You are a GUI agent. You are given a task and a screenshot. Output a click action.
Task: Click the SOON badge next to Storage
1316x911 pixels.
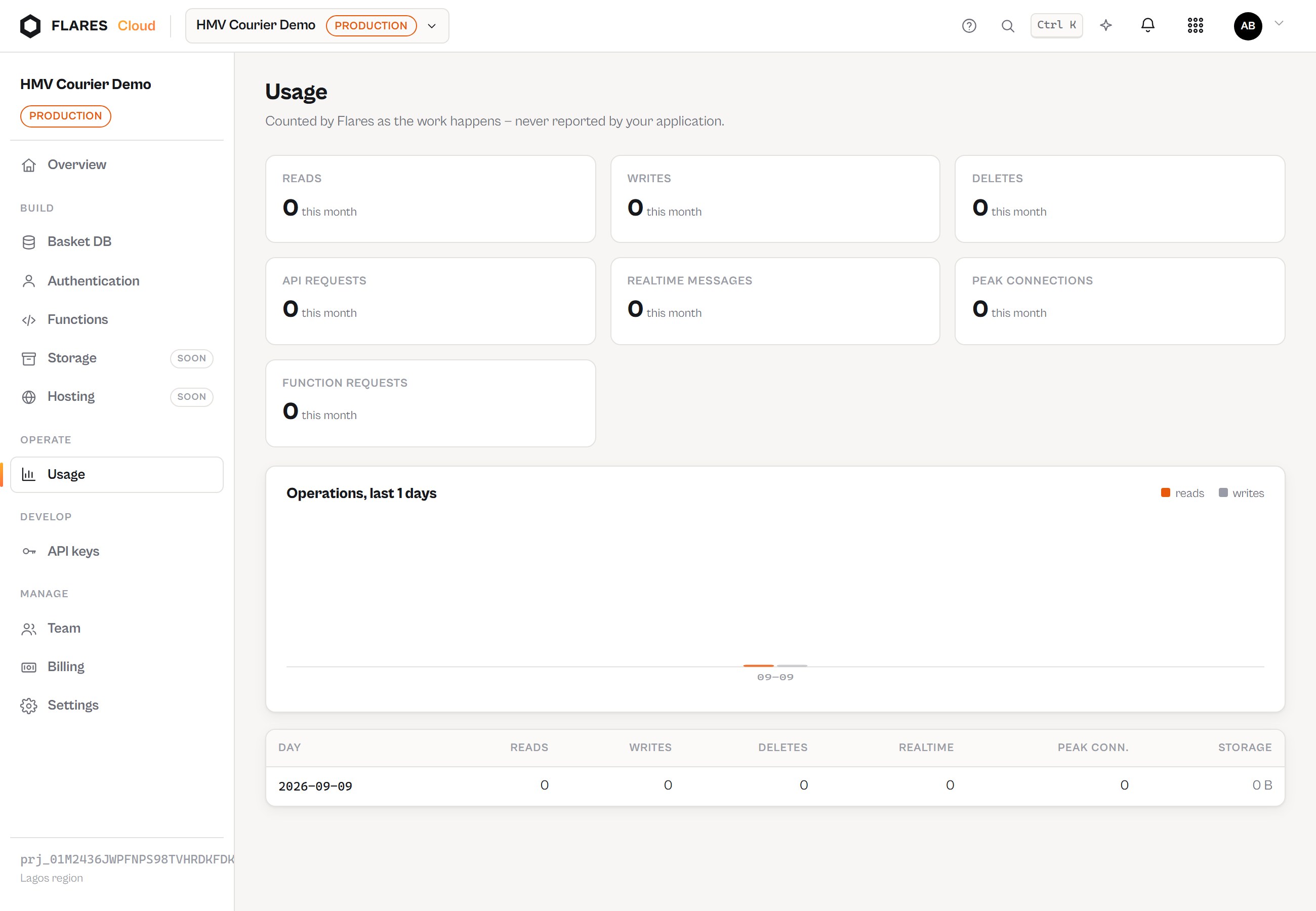[191, 358]
